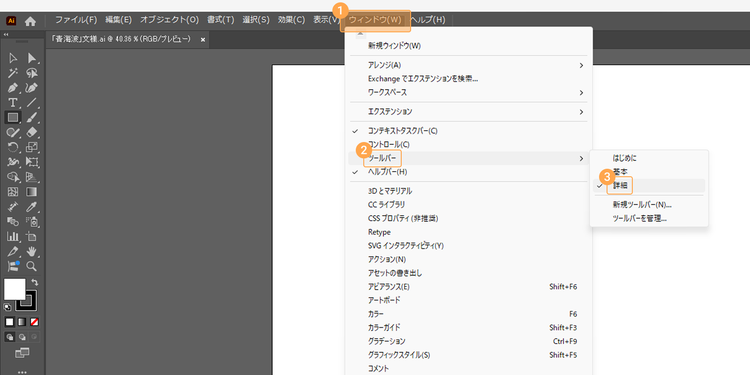
Task: Choose the Shape Builder tool
Action: coord(13,177)
